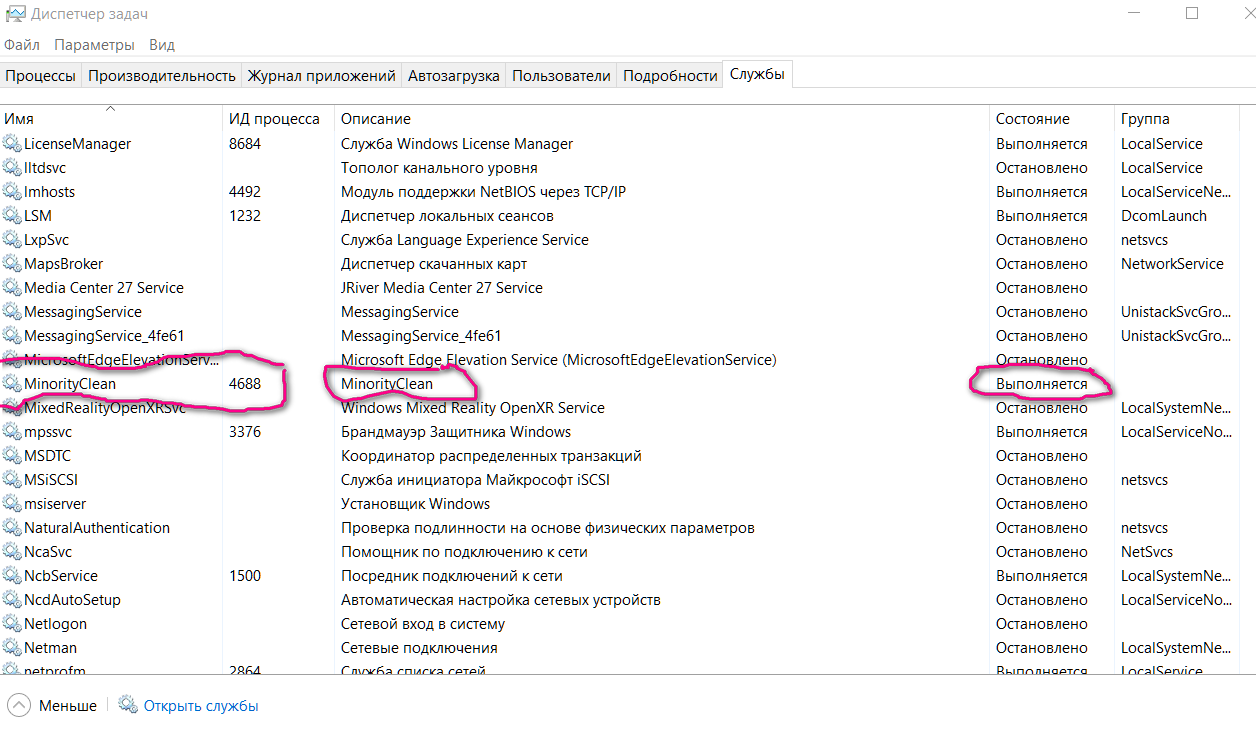This screenshot has width=1256, height=730.
Task: Click the Открыть службы link
Action: coord(201,706)
